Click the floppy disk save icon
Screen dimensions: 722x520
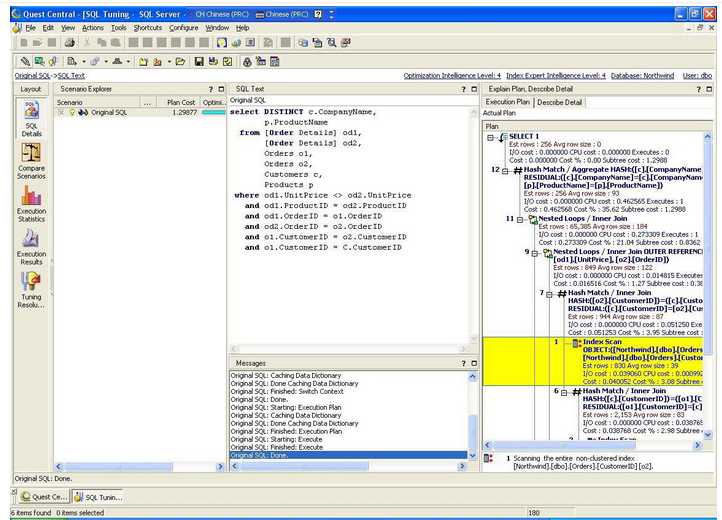(x=199, y=61)
